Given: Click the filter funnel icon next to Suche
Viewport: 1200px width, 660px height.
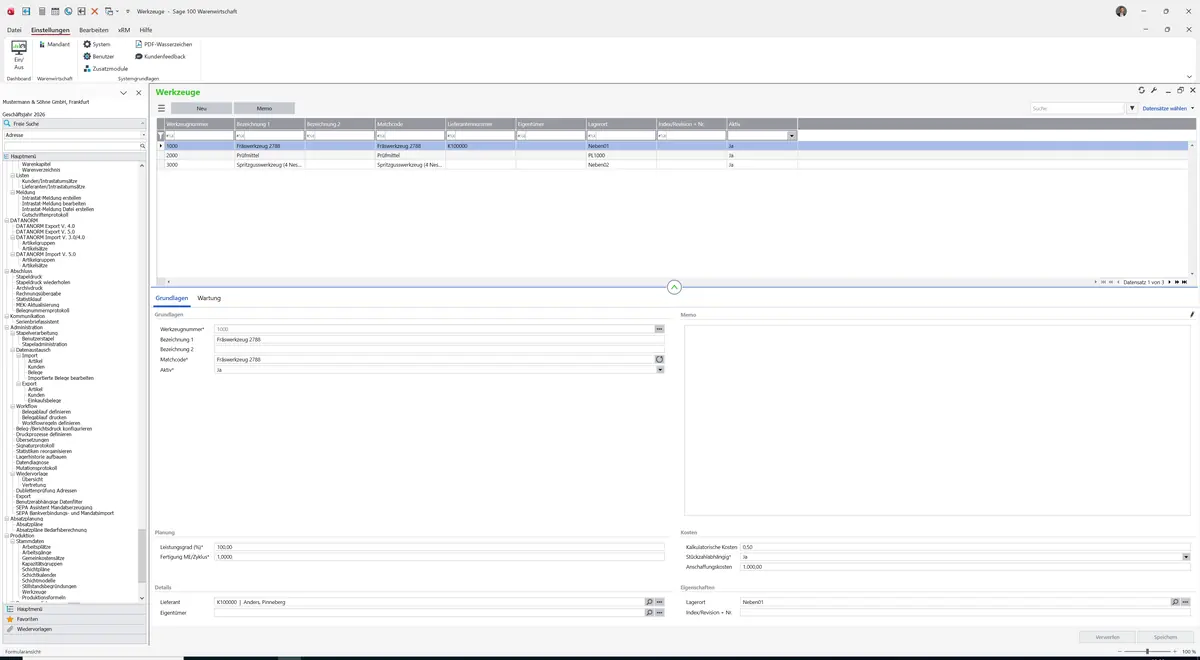Looking at the screenshot, I should (x=1133, y=108).
